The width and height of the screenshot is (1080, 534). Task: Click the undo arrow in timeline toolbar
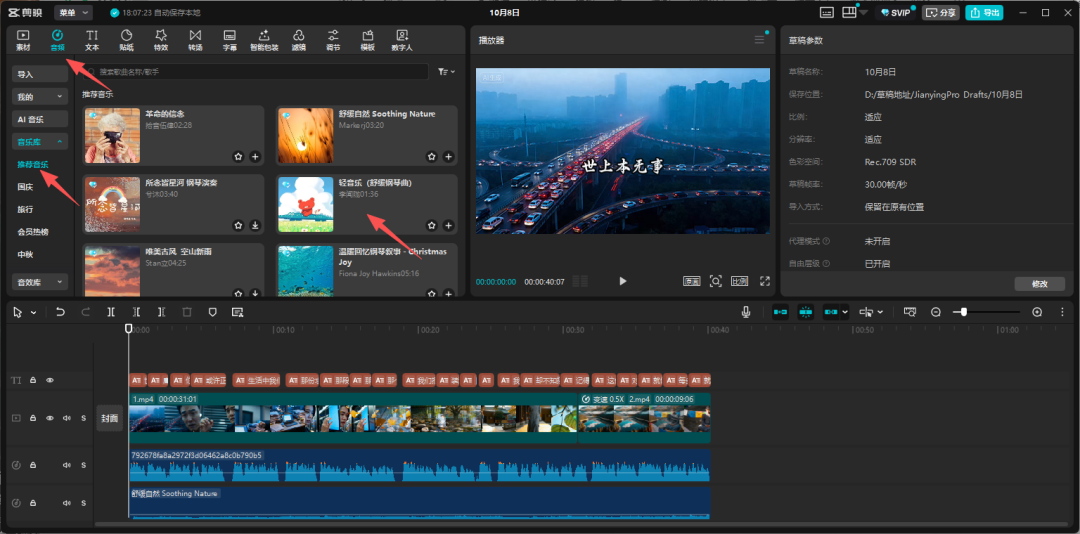pyautogui.click(x=60, y=312)
